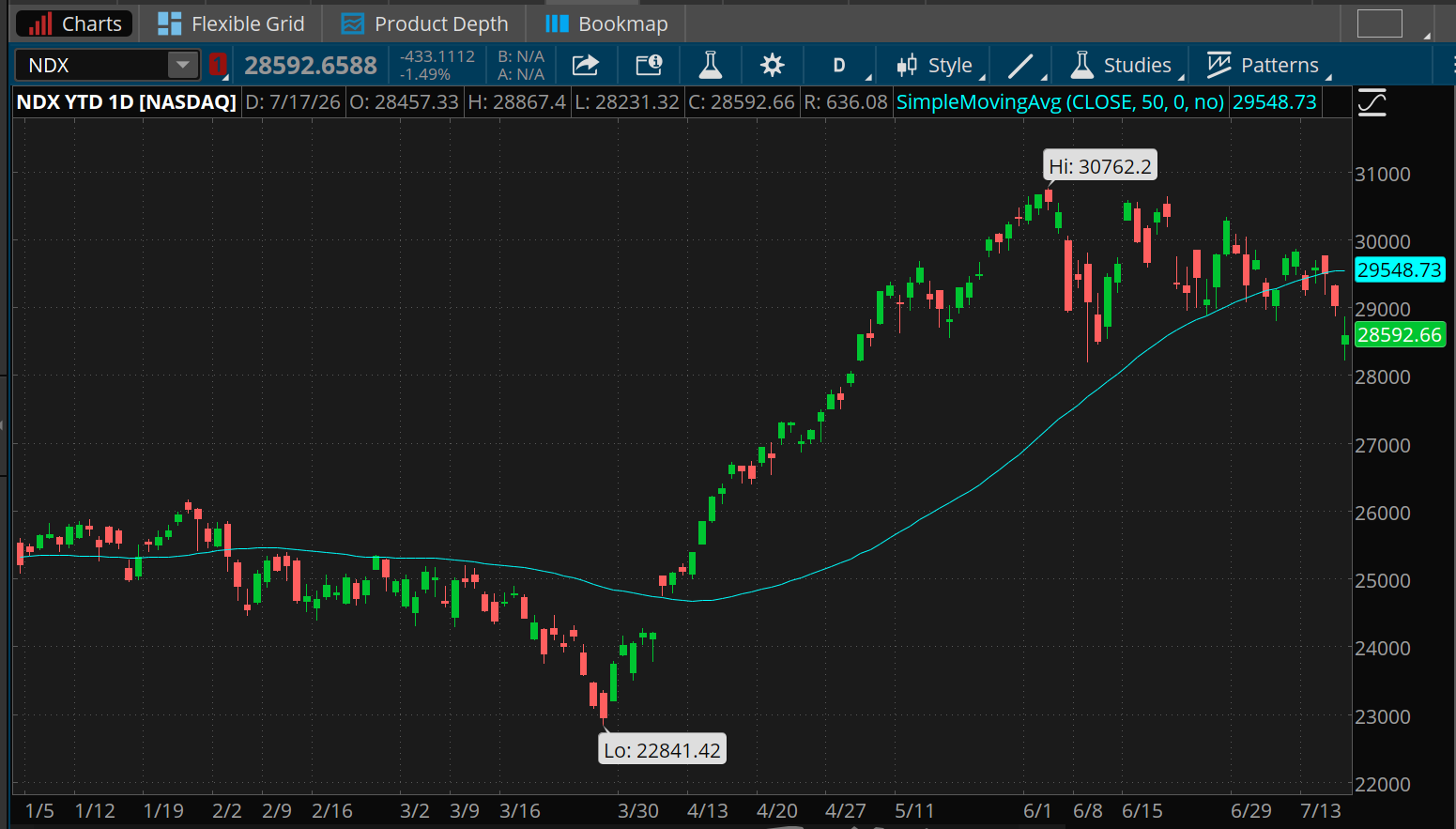Open the Style menu

coord(935,65)
